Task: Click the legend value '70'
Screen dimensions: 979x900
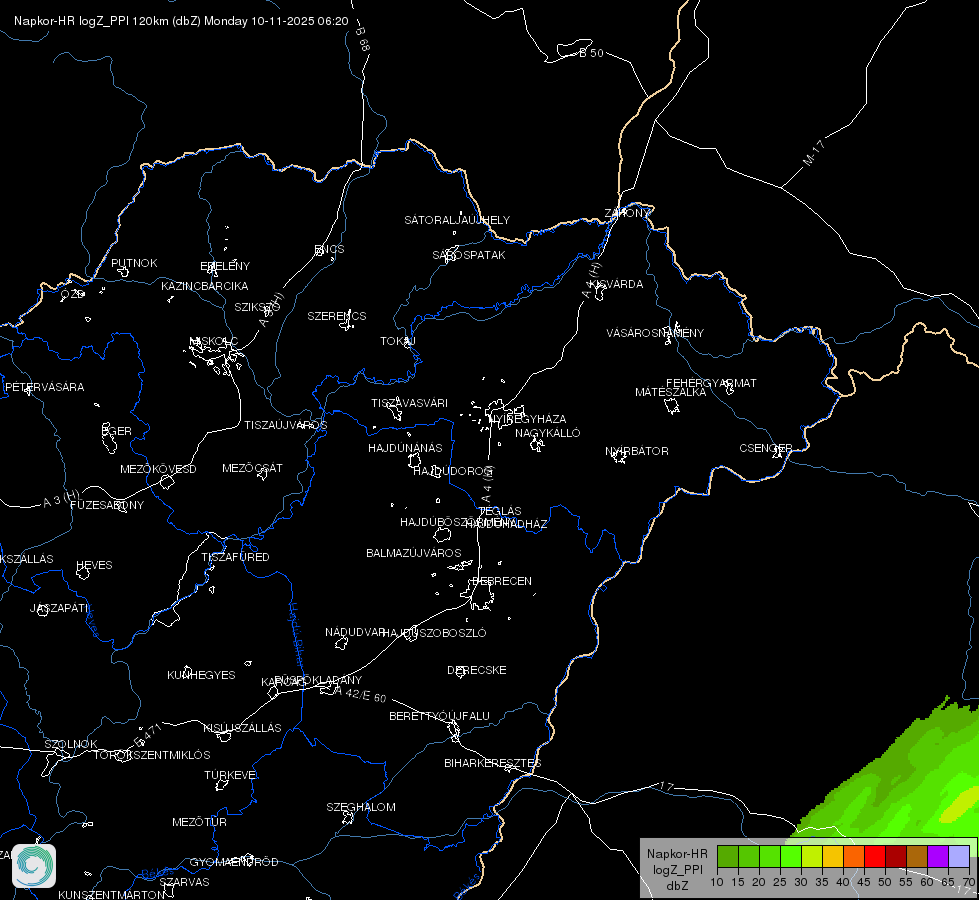Action: pos(969,882)
